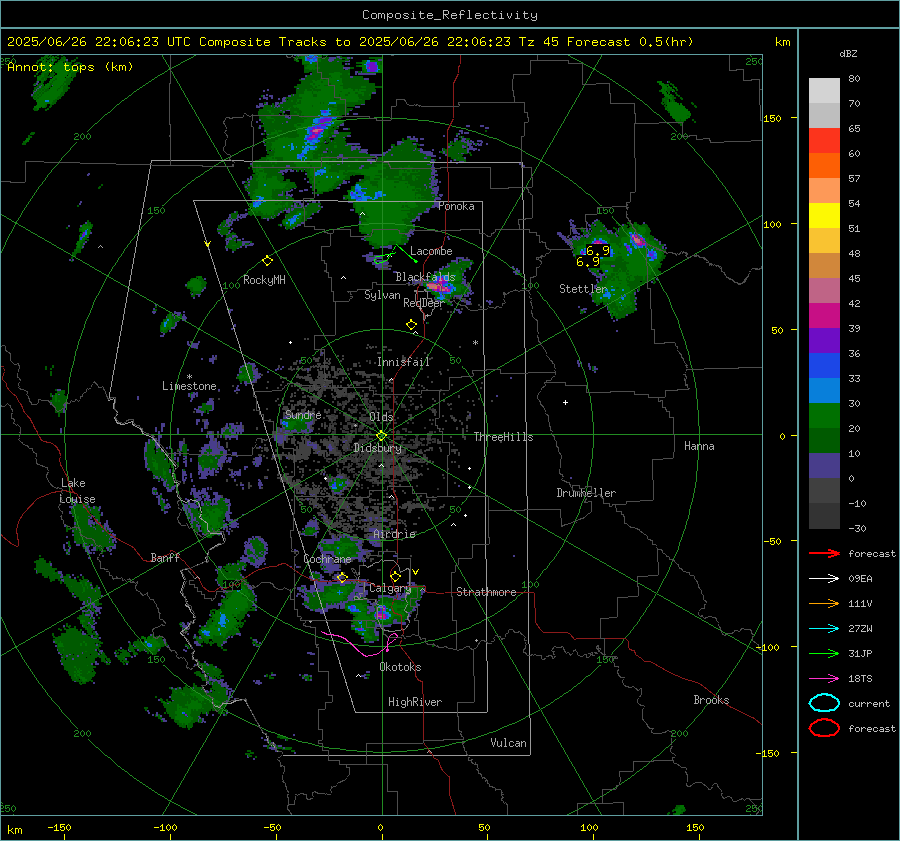
Task: Click the orange 57-60 dBZ color swatch
Action: point(824,166)
